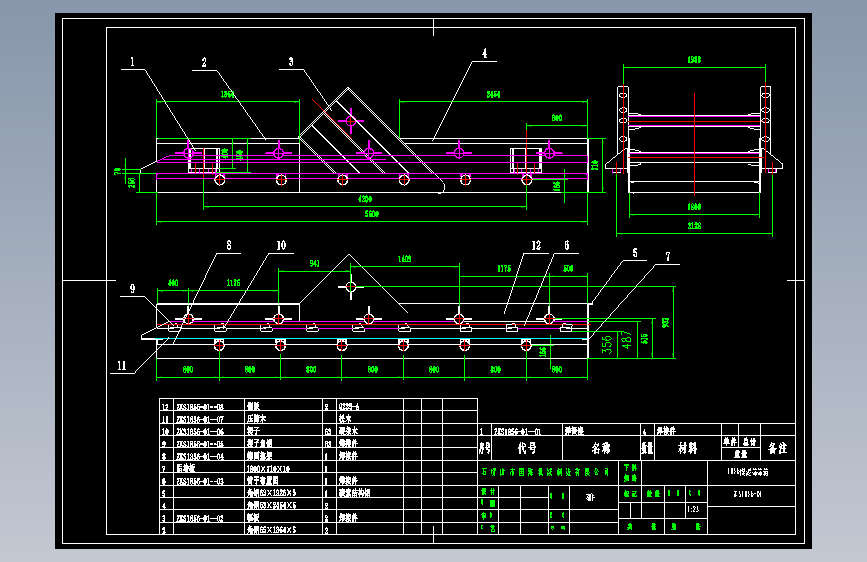Click the large green dimension 356
The height and width of the screenshot is (562, 867).
(607, 344)
